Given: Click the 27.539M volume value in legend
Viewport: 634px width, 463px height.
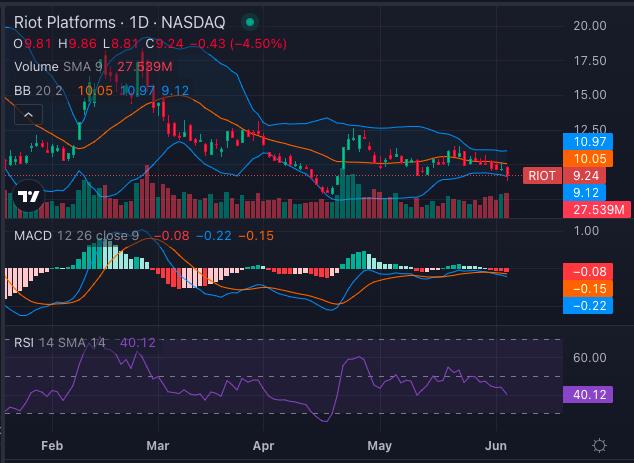Looking at the screenshot, I should point(145,66).
